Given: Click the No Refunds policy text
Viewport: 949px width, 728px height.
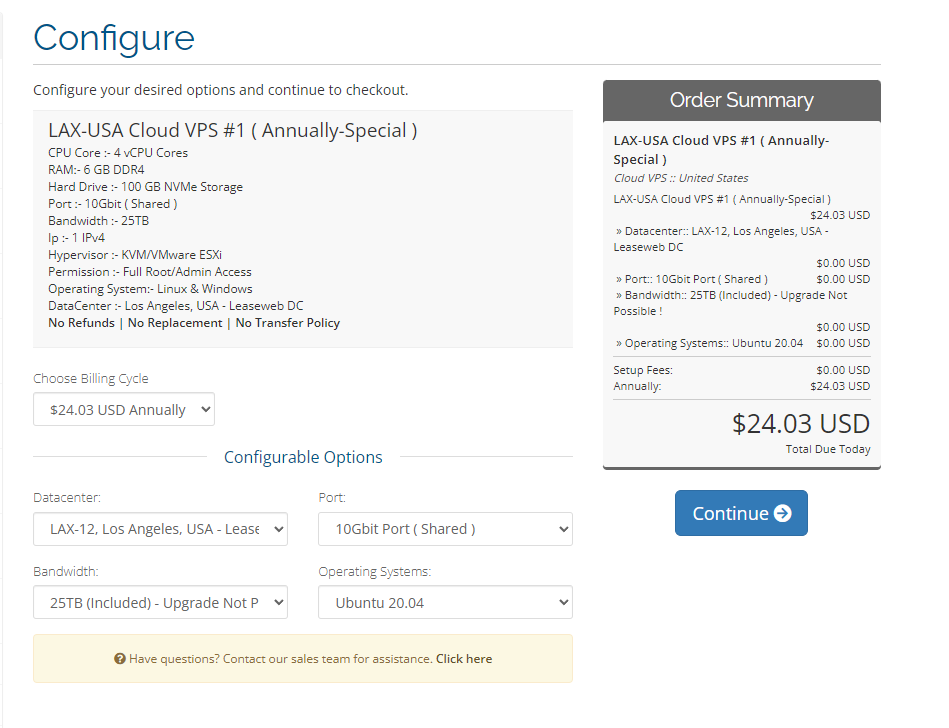Looking at the screenshot, I should click(81, 323).
